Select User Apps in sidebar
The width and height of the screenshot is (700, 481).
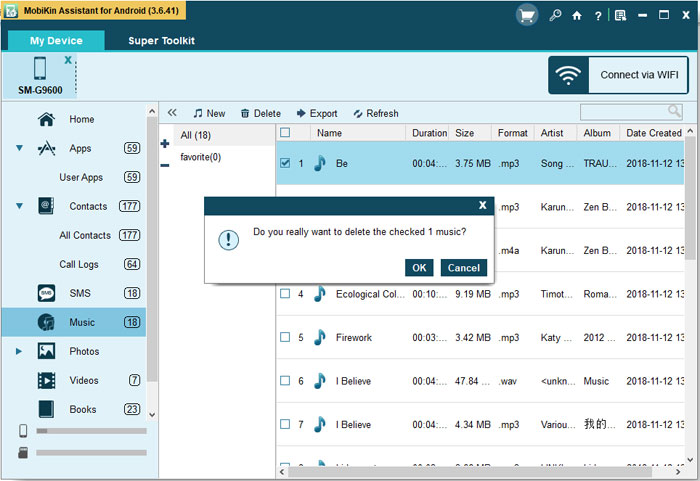coord(81,177)
